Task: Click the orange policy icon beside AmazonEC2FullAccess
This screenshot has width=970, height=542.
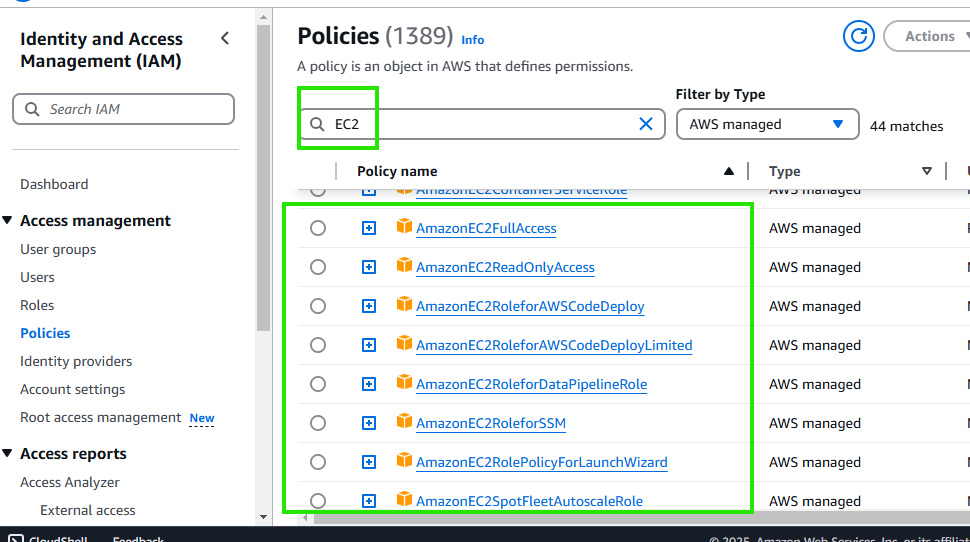Action: [404, 226]
